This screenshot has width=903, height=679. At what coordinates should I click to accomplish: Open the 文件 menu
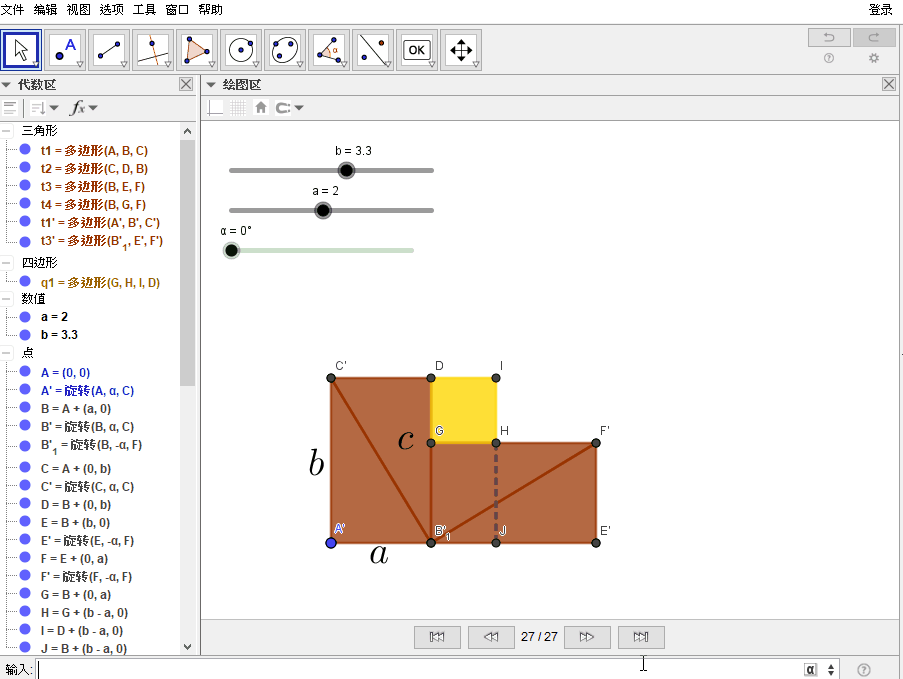pyautogui.click(x=13, y=10)
